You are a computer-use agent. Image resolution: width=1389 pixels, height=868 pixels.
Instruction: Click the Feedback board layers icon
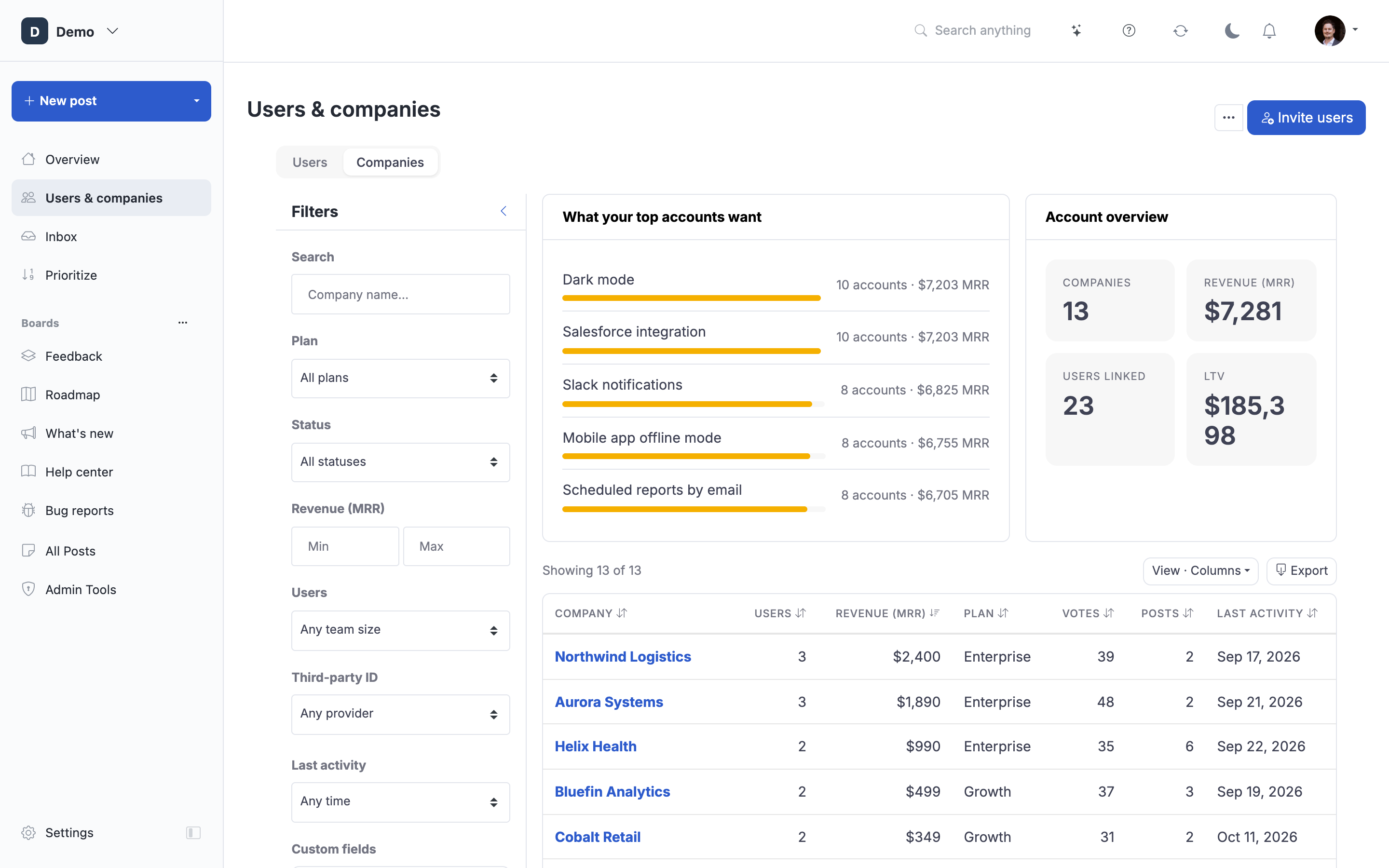point(29,356)
